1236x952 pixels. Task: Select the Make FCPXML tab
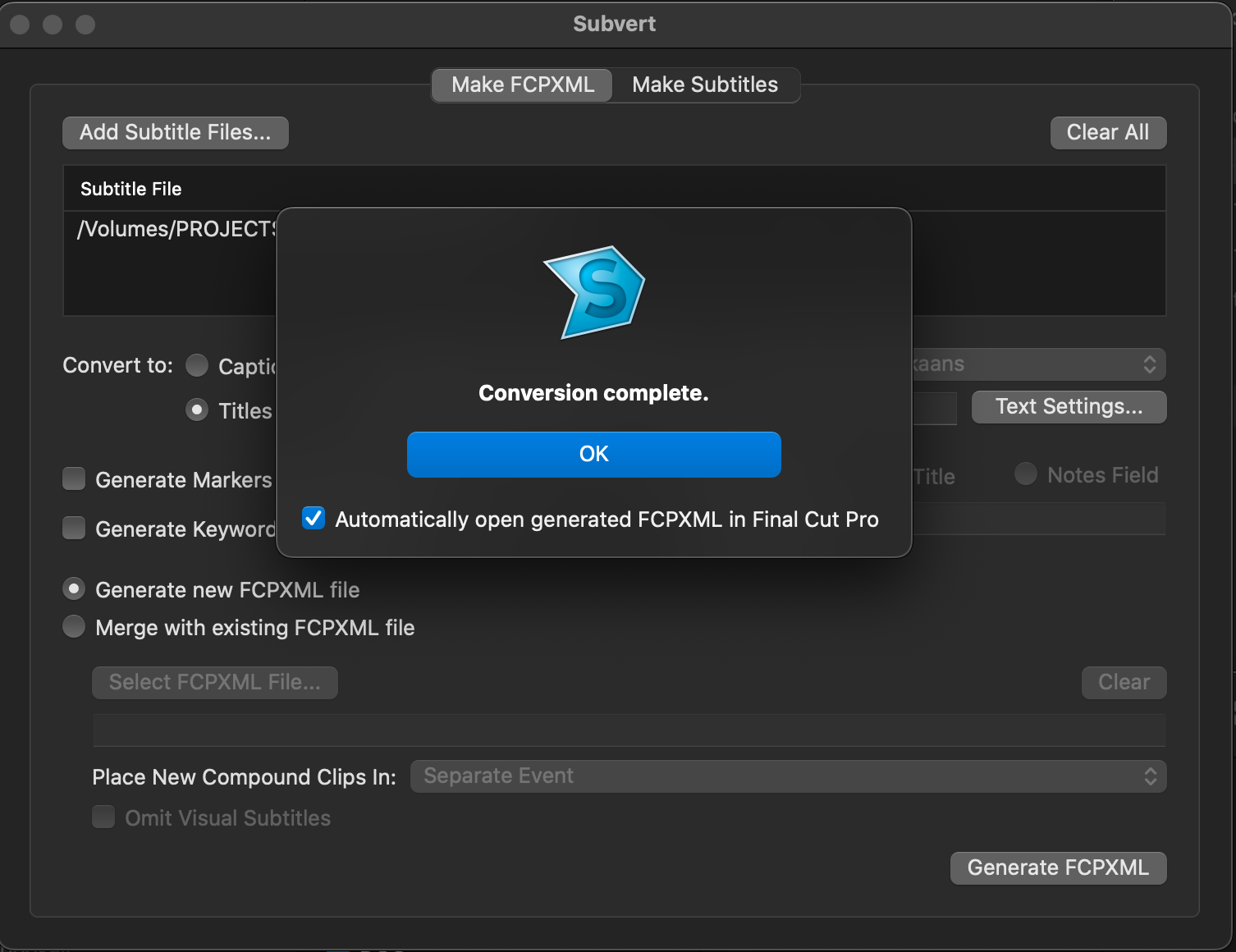pos(522,85)
